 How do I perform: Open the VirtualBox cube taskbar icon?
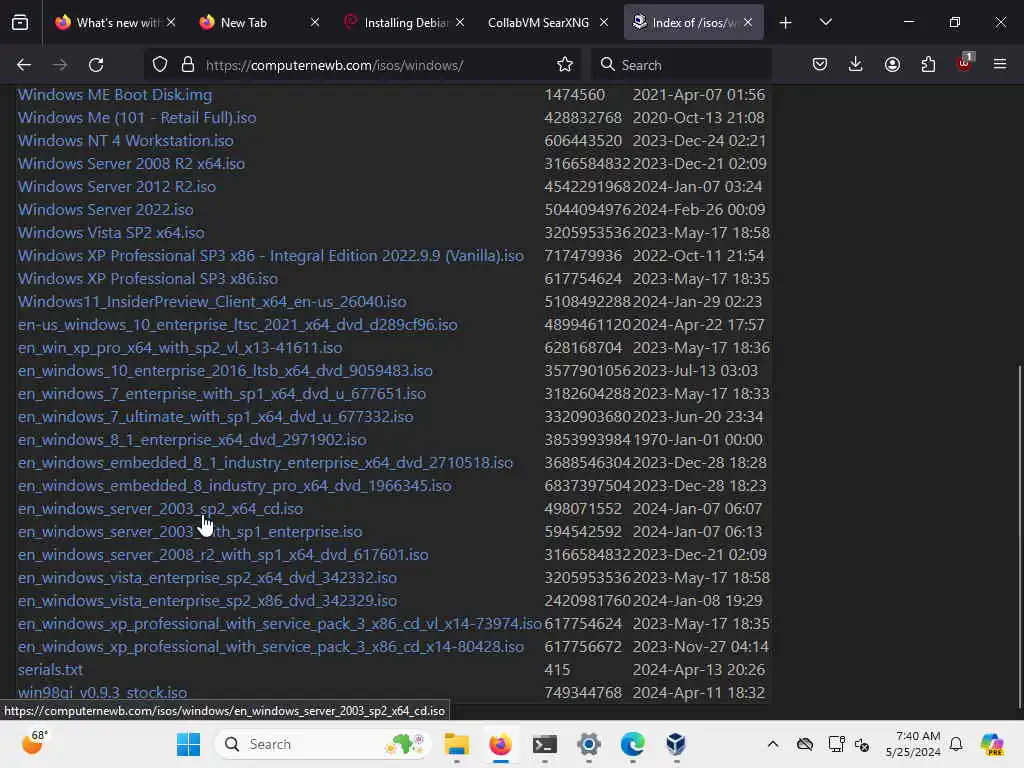(x=676, y=744)
